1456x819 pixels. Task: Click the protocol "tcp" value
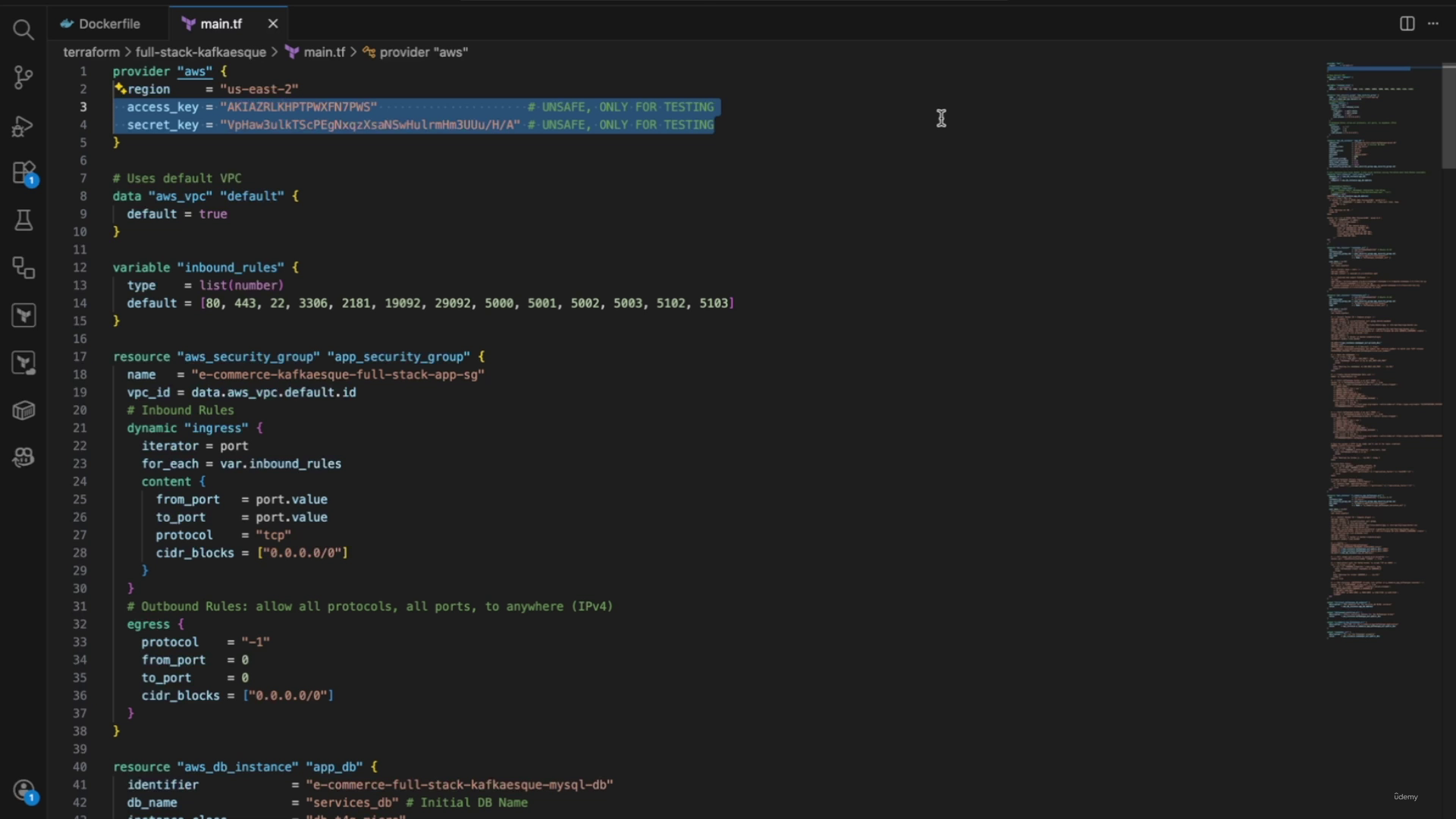click(x=273, y=535)
